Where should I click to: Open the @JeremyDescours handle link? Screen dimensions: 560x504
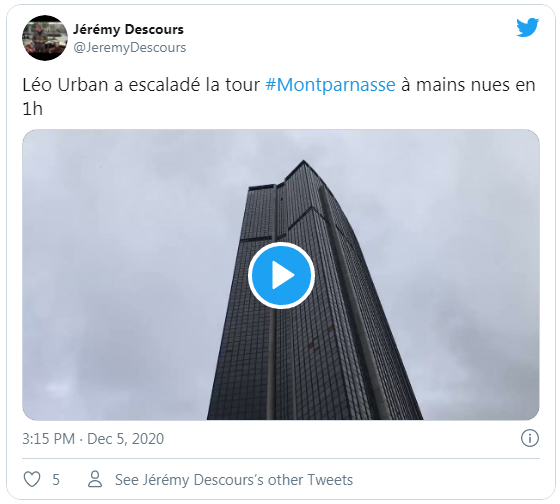[x=130, y=47]
